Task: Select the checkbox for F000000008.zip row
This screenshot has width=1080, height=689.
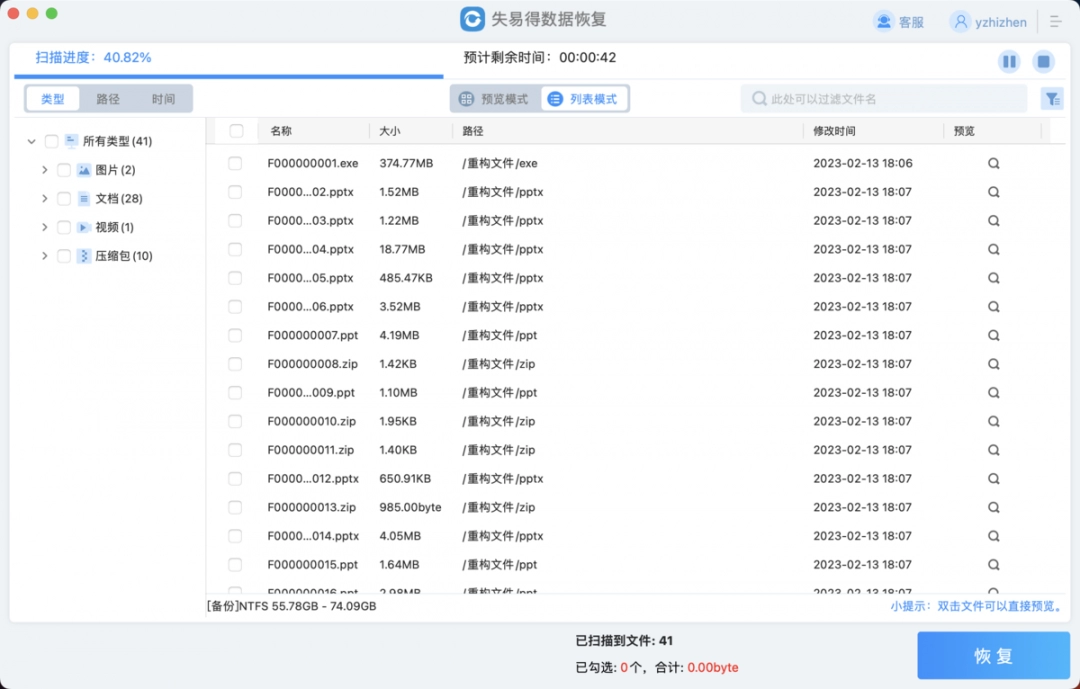Action: (235, 364)
